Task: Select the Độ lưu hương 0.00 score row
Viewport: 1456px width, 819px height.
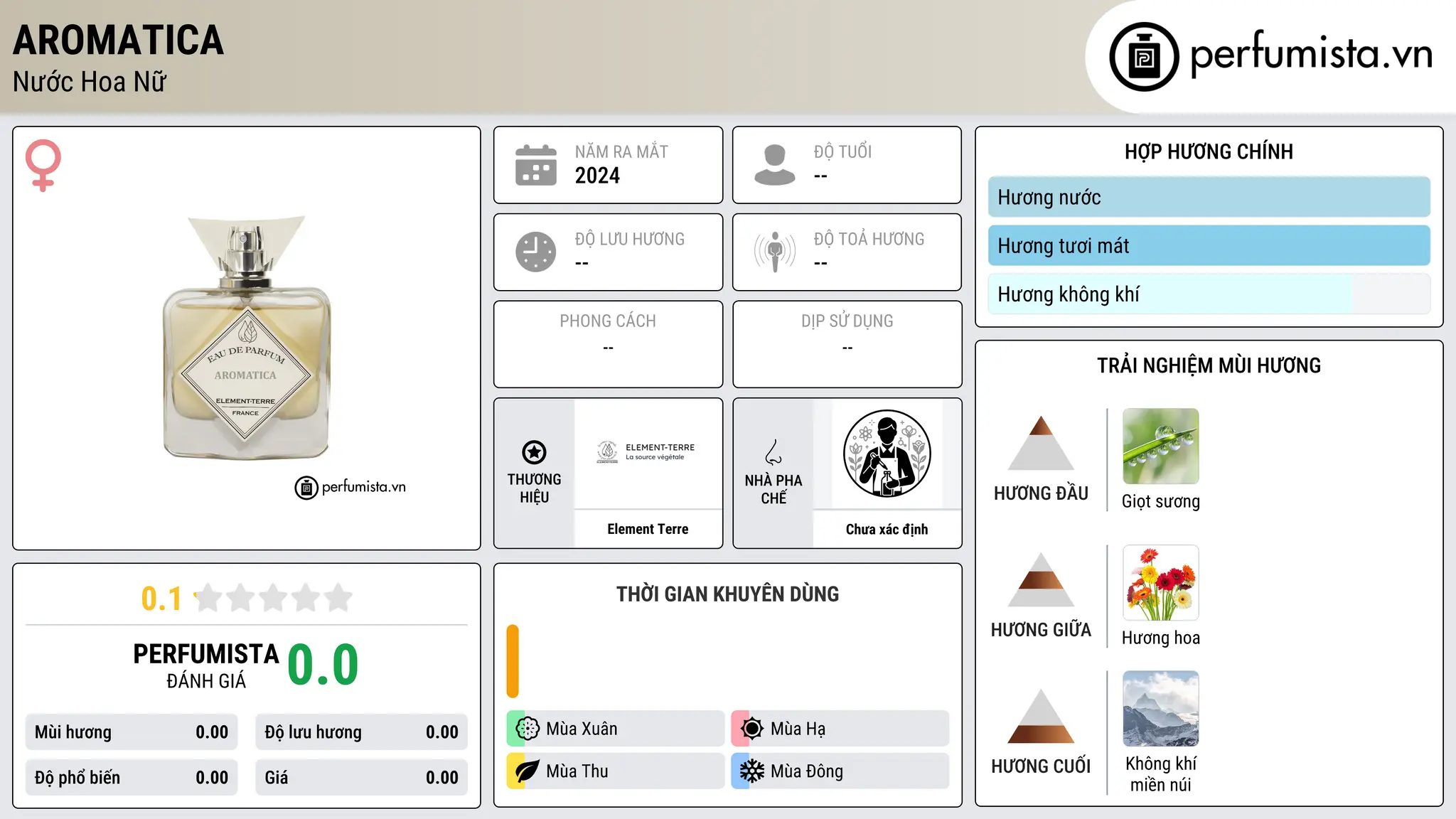Action: point(361,732)
